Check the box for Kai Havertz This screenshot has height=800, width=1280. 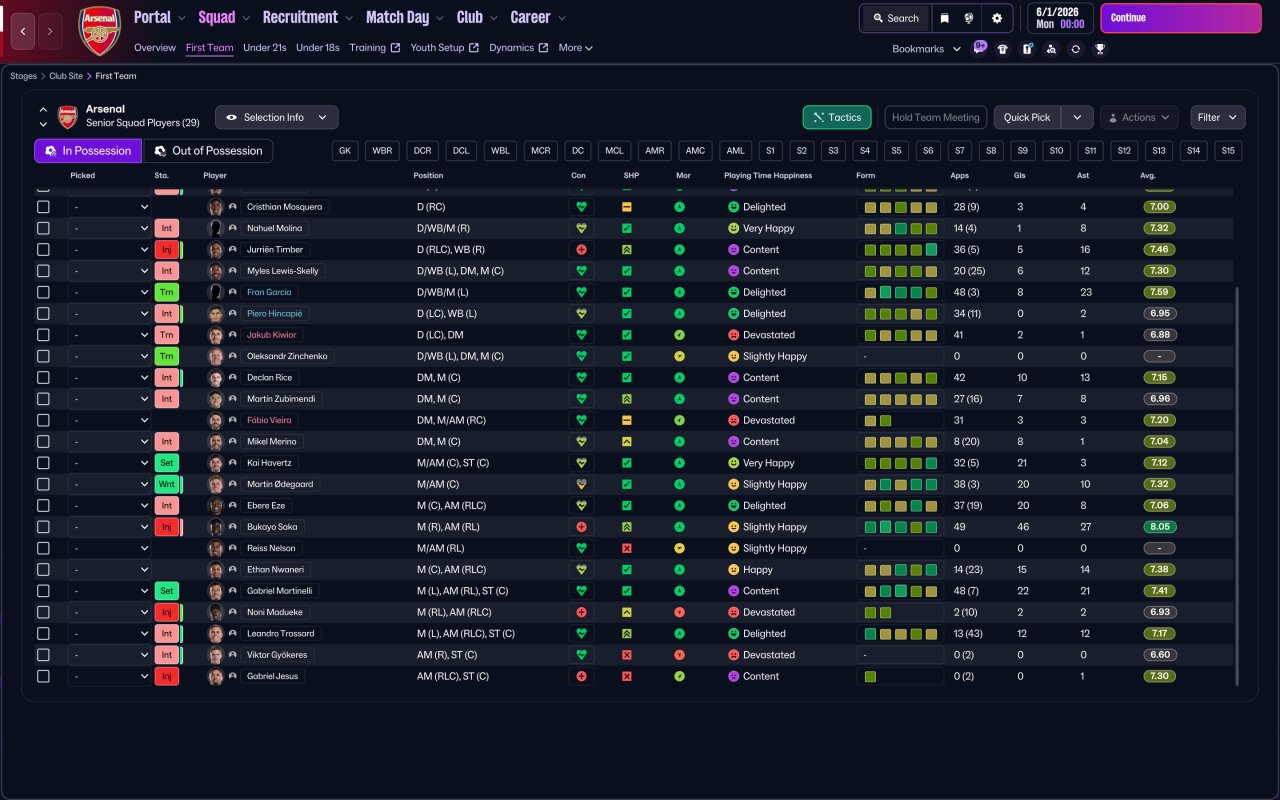(x=43, y=463)
